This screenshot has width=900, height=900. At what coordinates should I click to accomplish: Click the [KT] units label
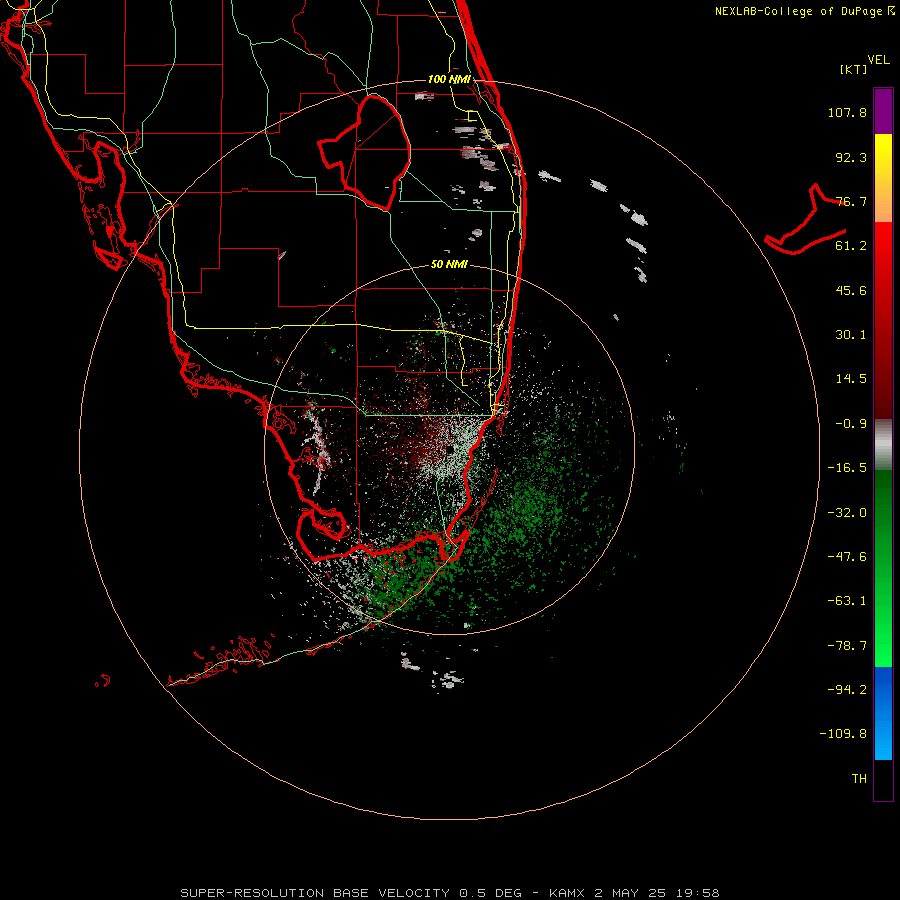tap(853, 69)
